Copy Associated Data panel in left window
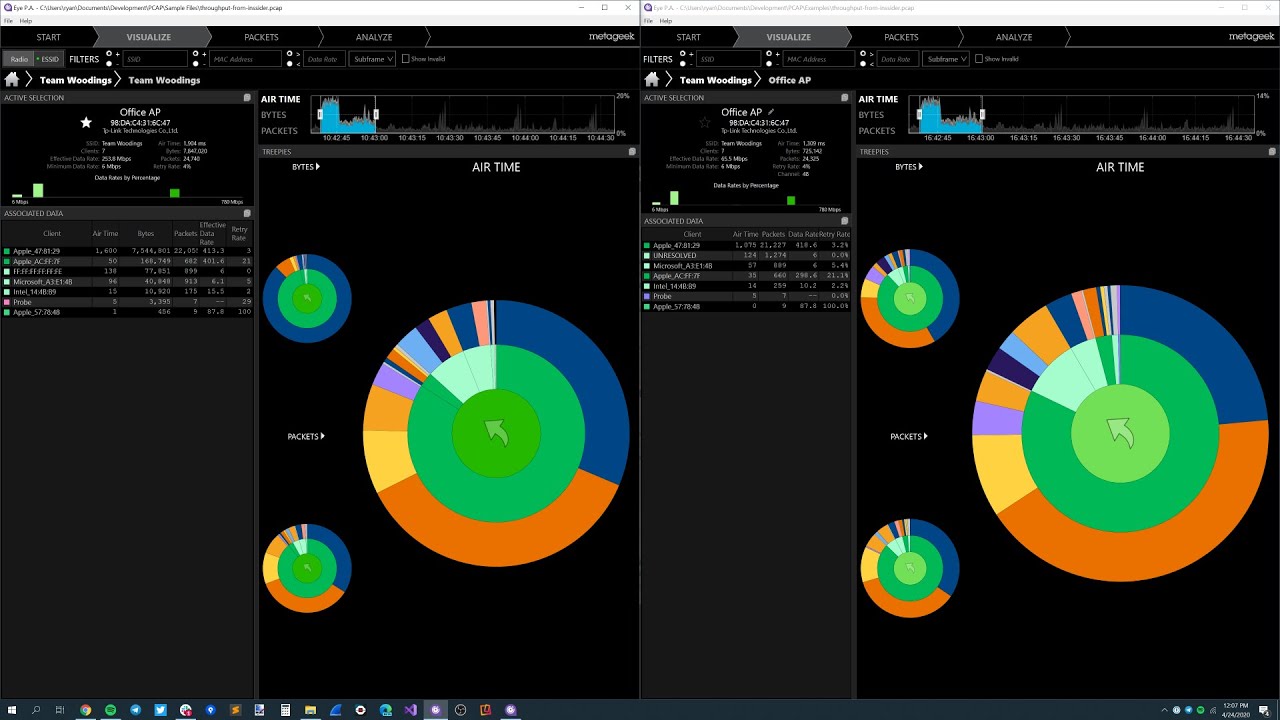Screen dimensions: 1280x720 tap(247, 213)
